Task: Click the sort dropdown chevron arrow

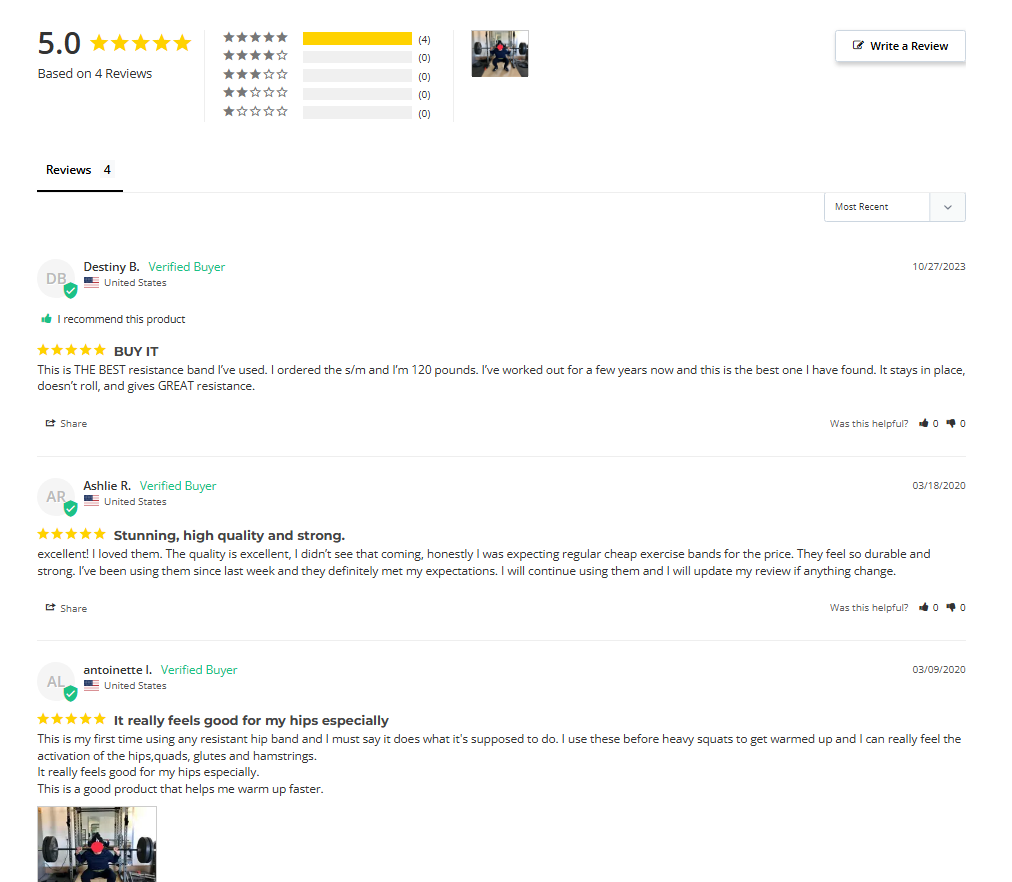Action: 947,207
